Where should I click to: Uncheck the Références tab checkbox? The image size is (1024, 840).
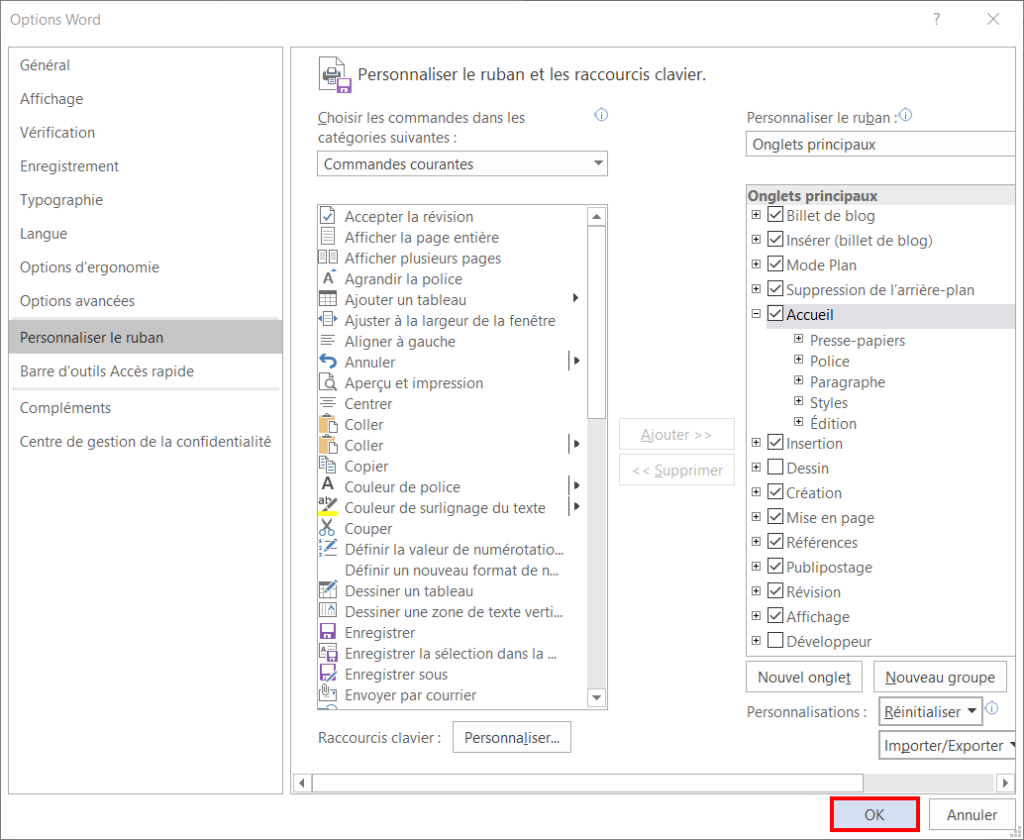pos(775,541)
